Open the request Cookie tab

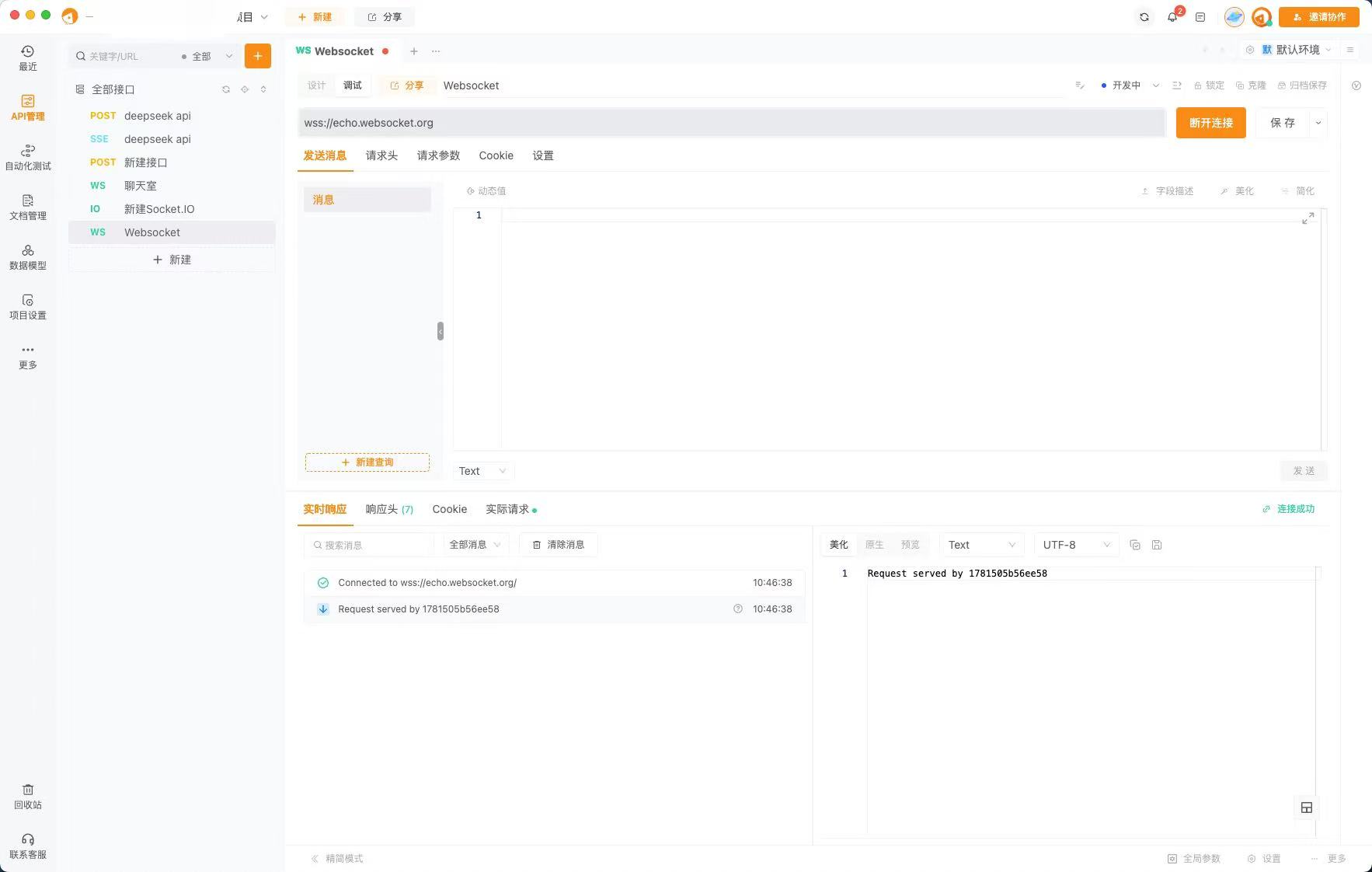[x=496, y=155]
